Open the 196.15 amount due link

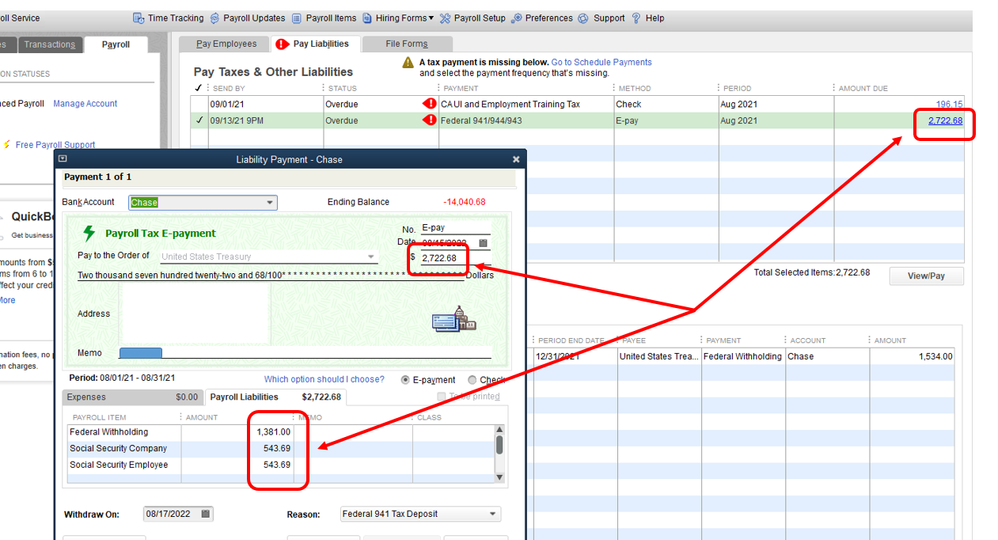[x=949, y=104]
